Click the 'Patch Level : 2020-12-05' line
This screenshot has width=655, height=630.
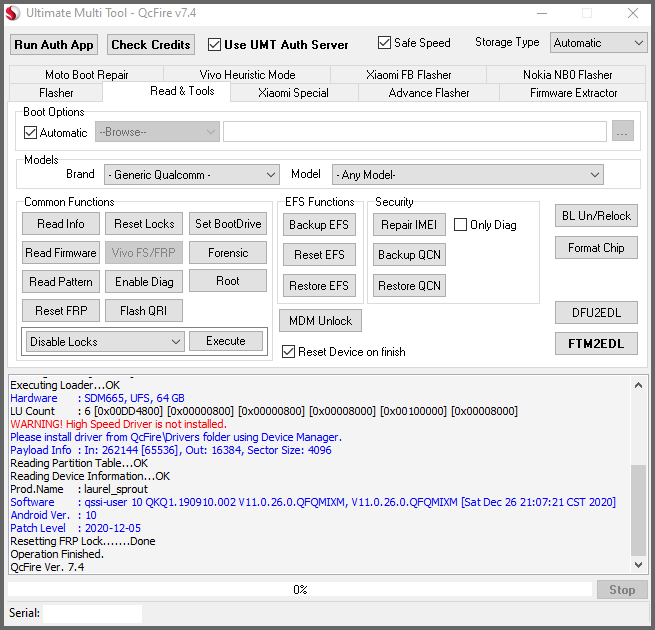click(76, 528)
